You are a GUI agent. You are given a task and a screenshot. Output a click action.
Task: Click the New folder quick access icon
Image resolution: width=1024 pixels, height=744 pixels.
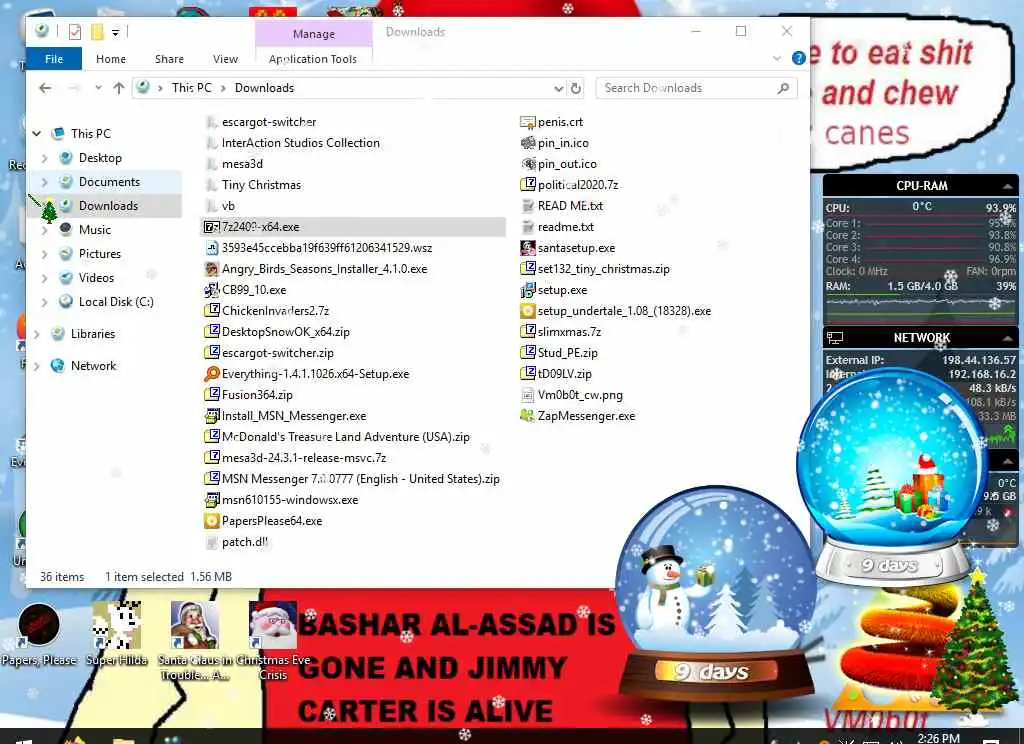pyautogui.click(x=97, y=31)
